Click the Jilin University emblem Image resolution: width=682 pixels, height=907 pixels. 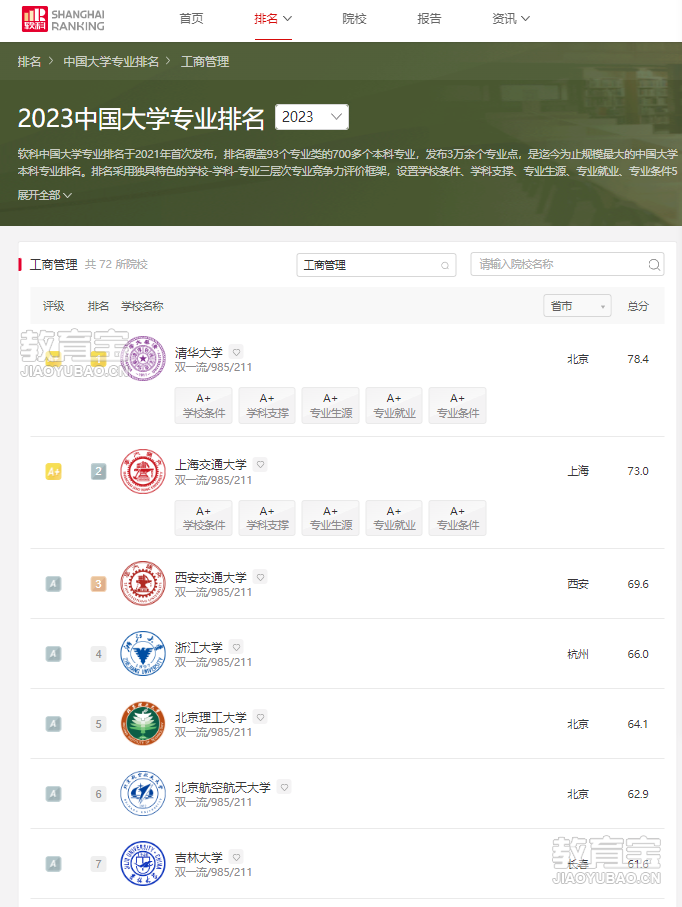(x=143, y=864)
